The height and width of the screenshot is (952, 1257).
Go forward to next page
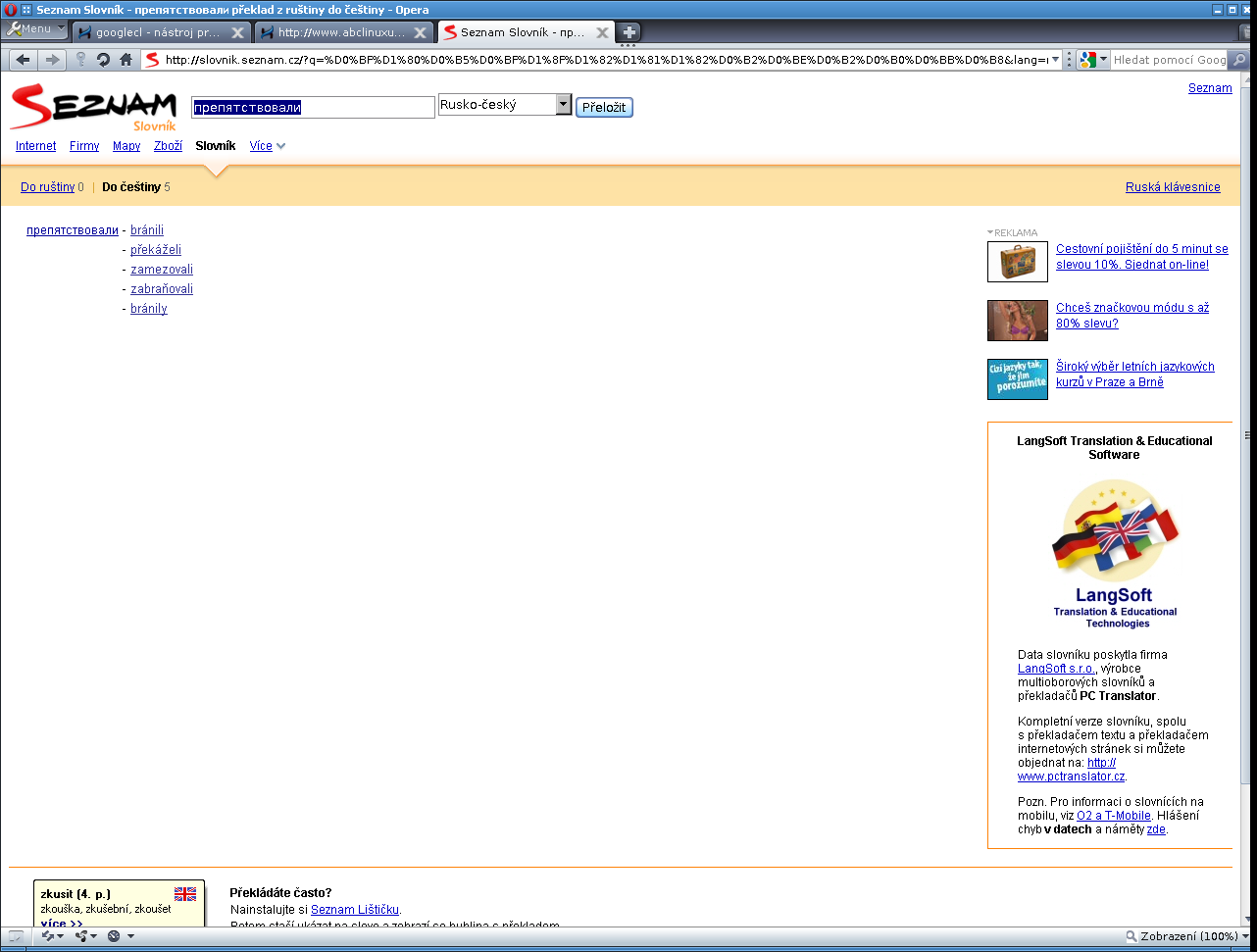coord(52,60)
